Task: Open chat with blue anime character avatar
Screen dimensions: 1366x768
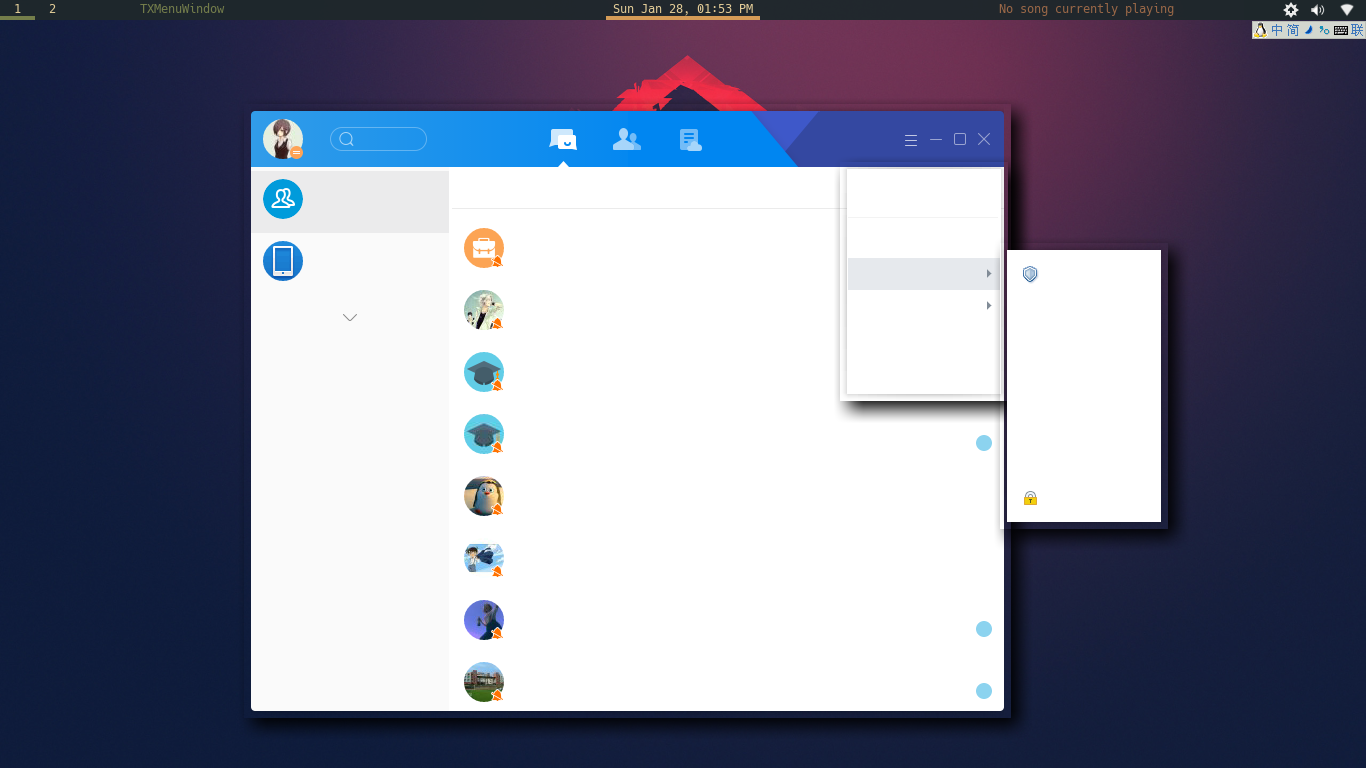Action: point(484,558)
